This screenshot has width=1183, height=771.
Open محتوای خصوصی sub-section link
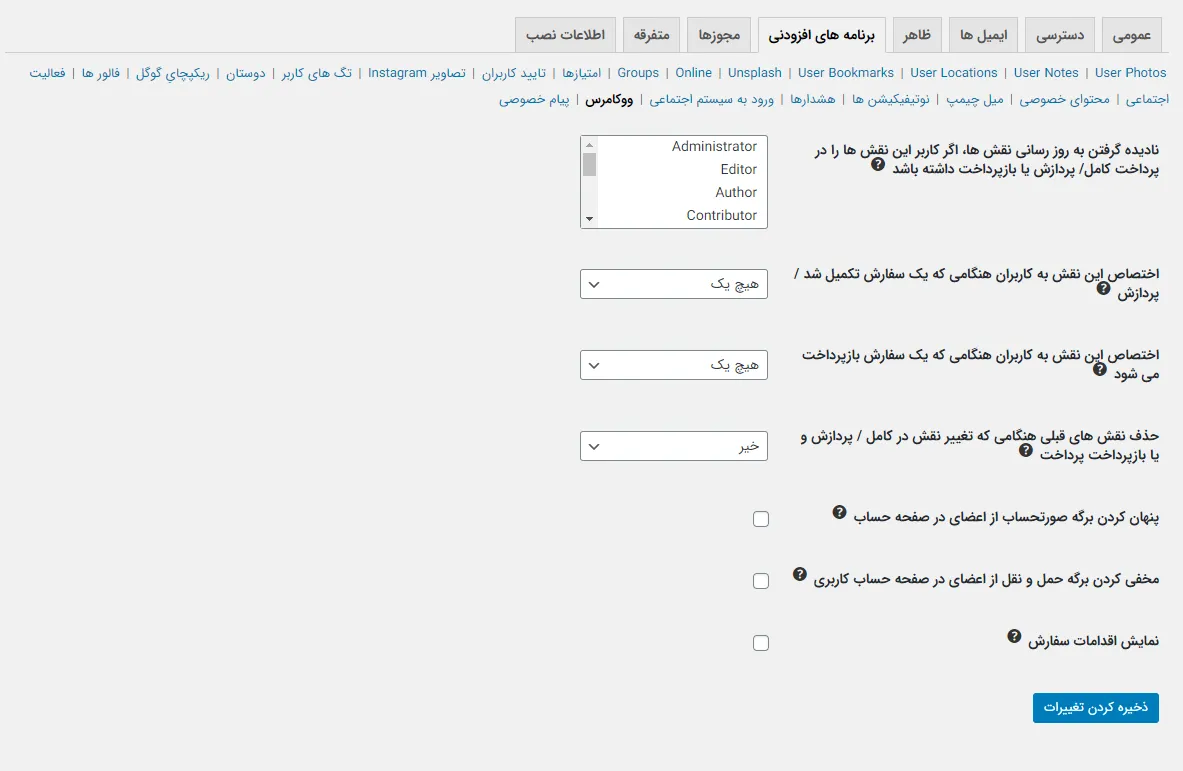pyautogui.click(x=1065, y=100)
